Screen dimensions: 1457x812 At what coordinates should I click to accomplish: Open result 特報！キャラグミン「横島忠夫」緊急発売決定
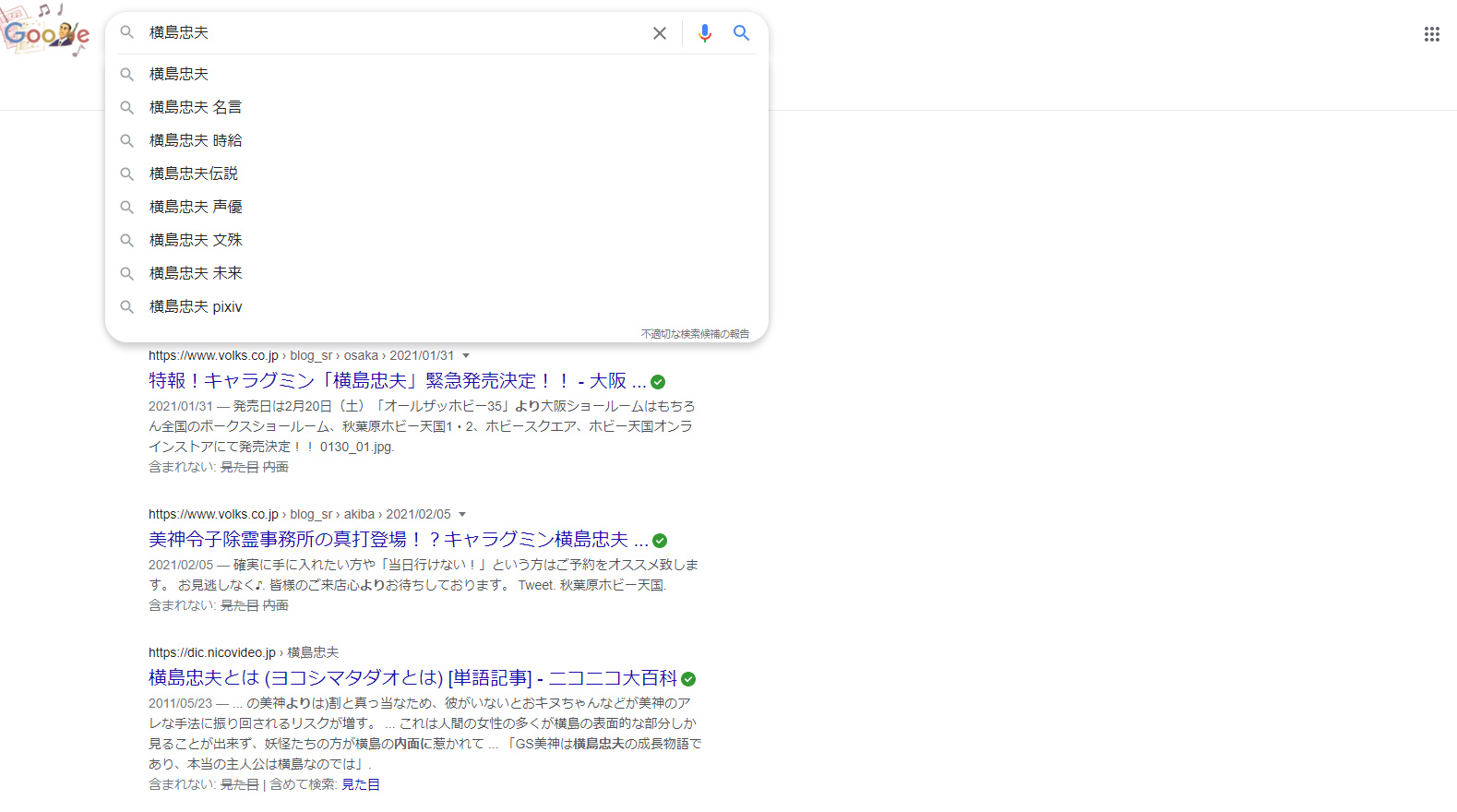397,381
